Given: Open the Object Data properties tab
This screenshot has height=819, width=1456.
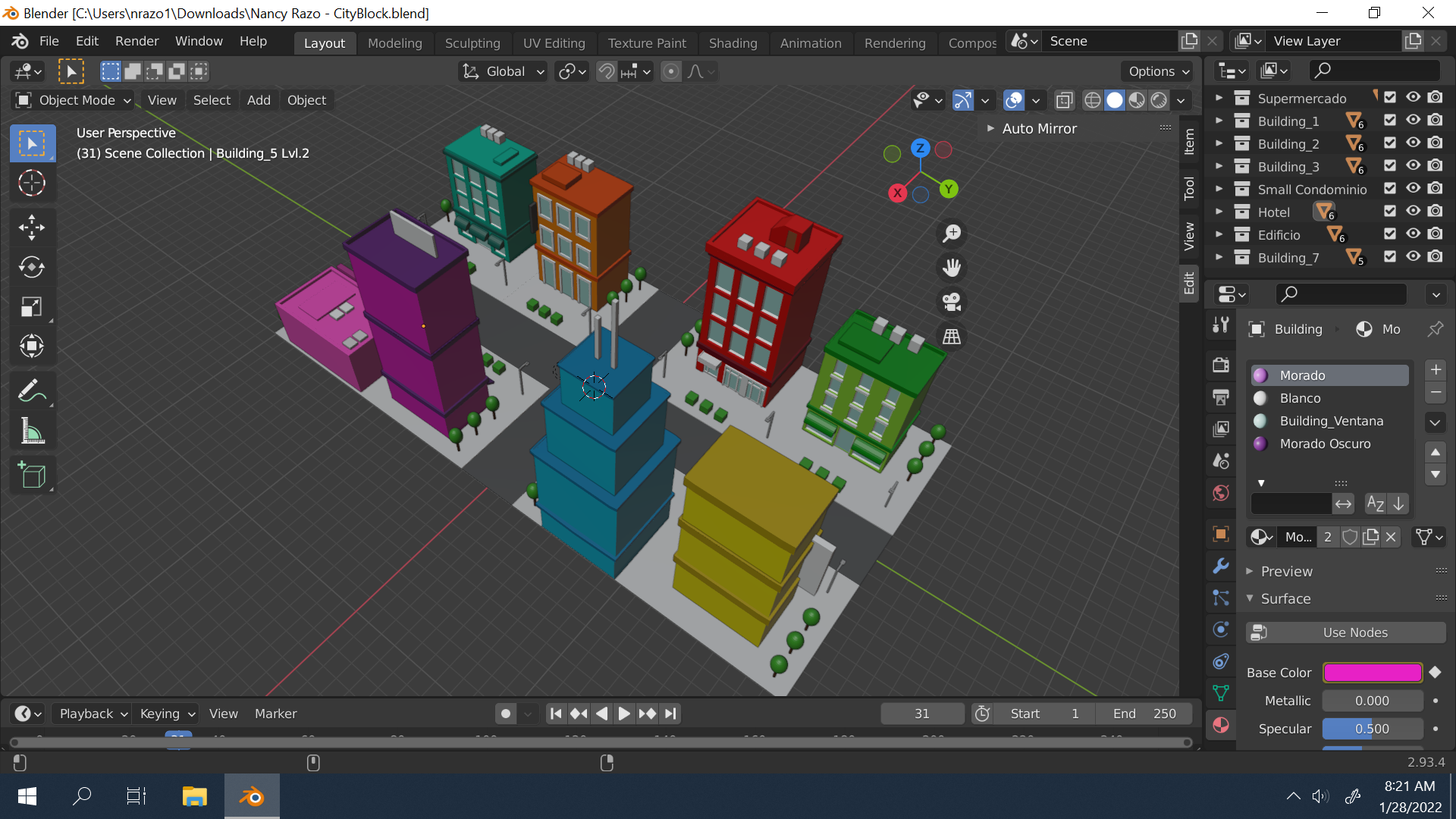Looking at the screenshot, I should (1221, 693).
